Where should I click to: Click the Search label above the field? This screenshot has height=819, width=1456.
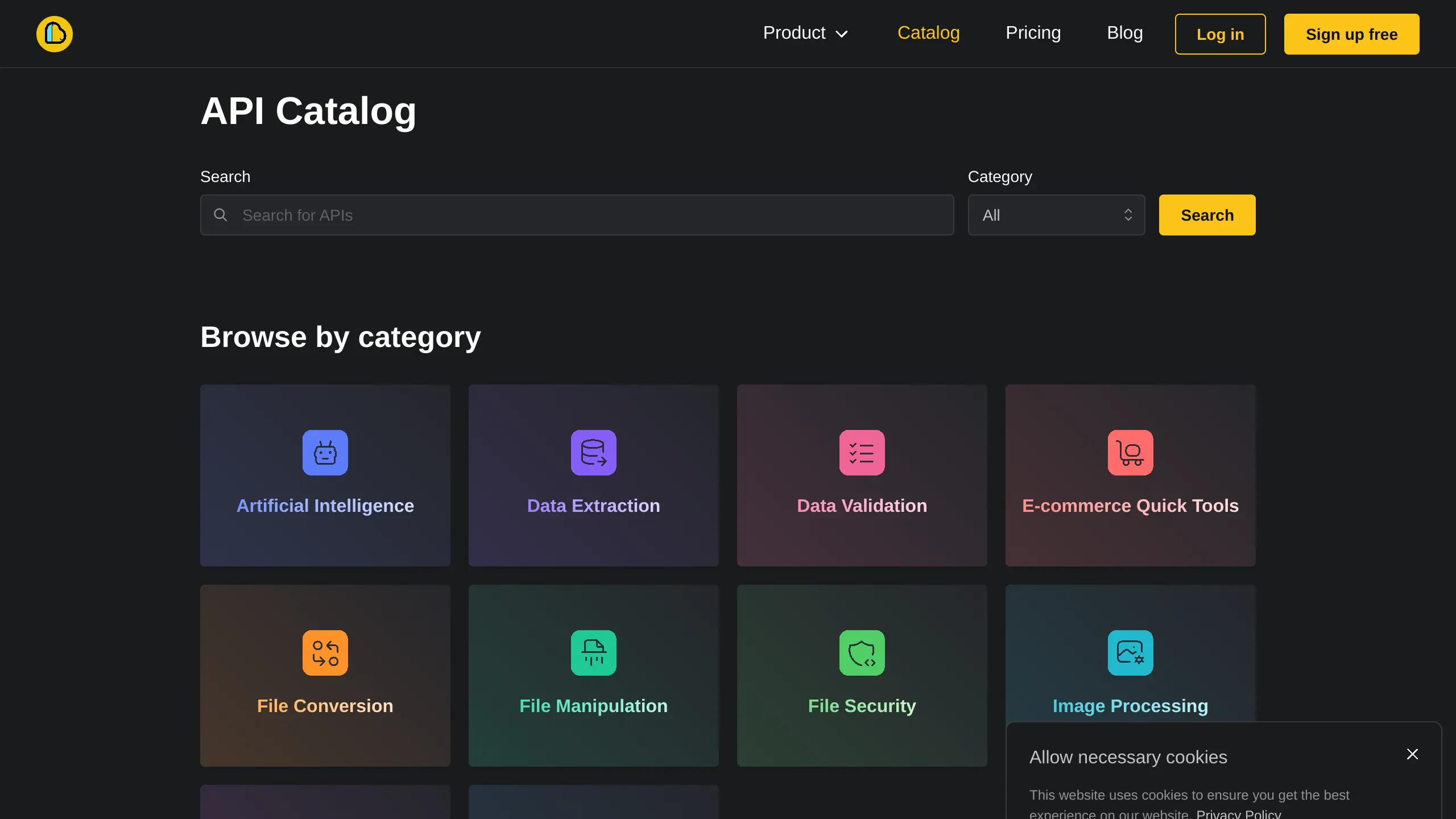coord(225,176)
